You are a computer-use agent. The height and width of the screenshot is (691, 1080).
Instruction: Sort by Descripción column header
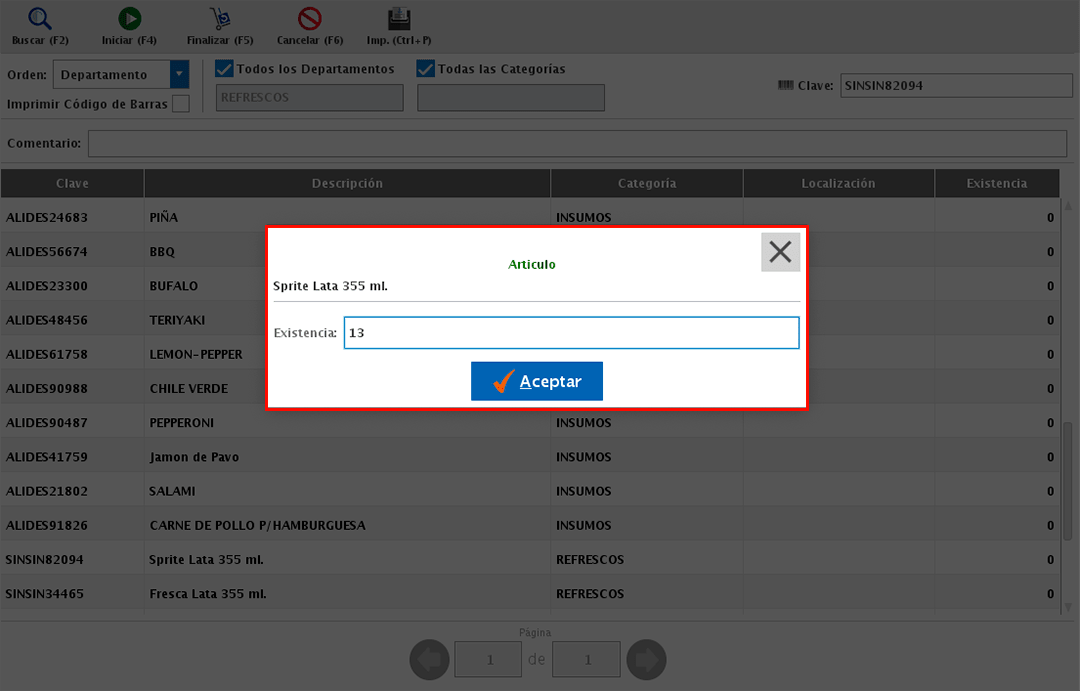[x=347, y=183]
